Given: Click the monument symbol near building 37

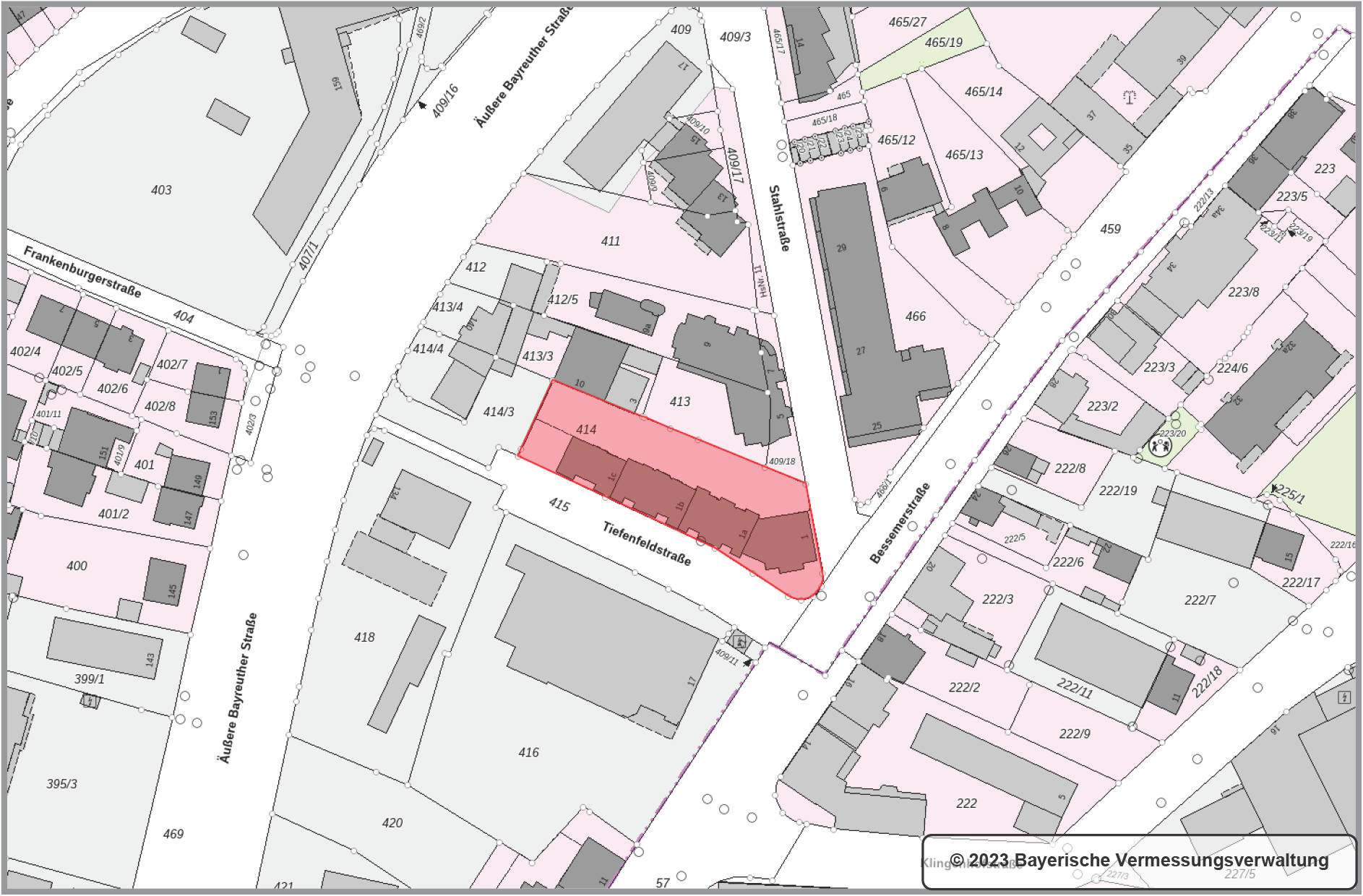Looking at the screenshot, I should click(x=1129, y=95).
